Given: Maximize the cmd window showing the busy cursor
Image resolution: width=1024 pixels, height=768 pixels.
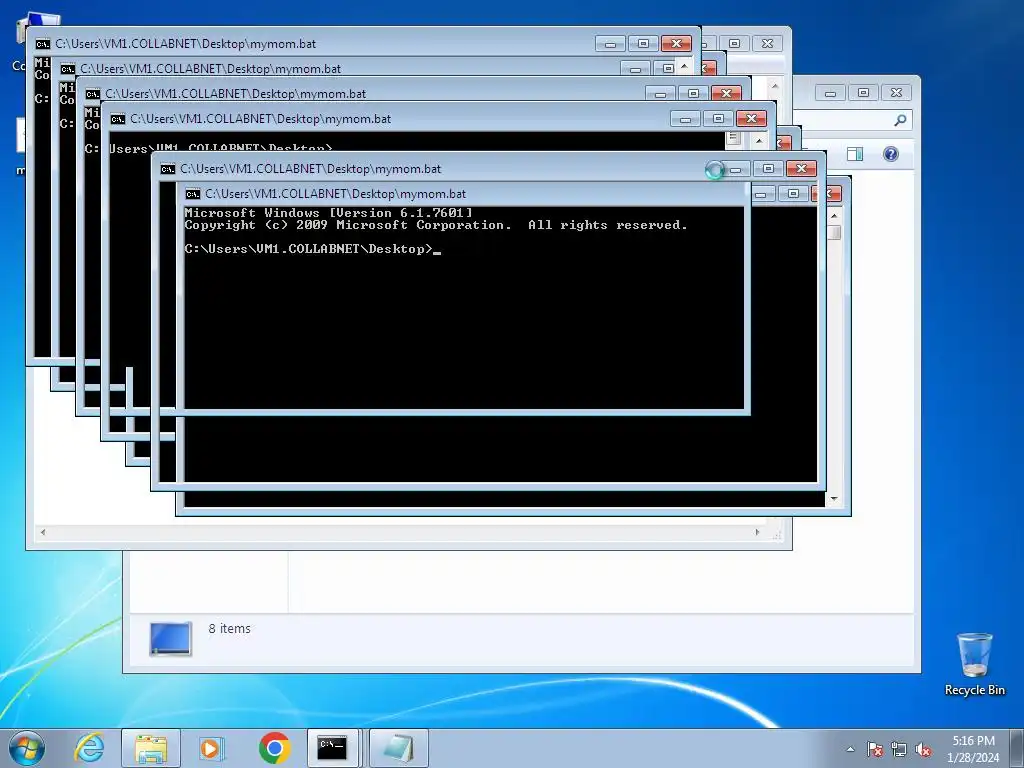Looking at the screenshot, I should coord(768,168).
